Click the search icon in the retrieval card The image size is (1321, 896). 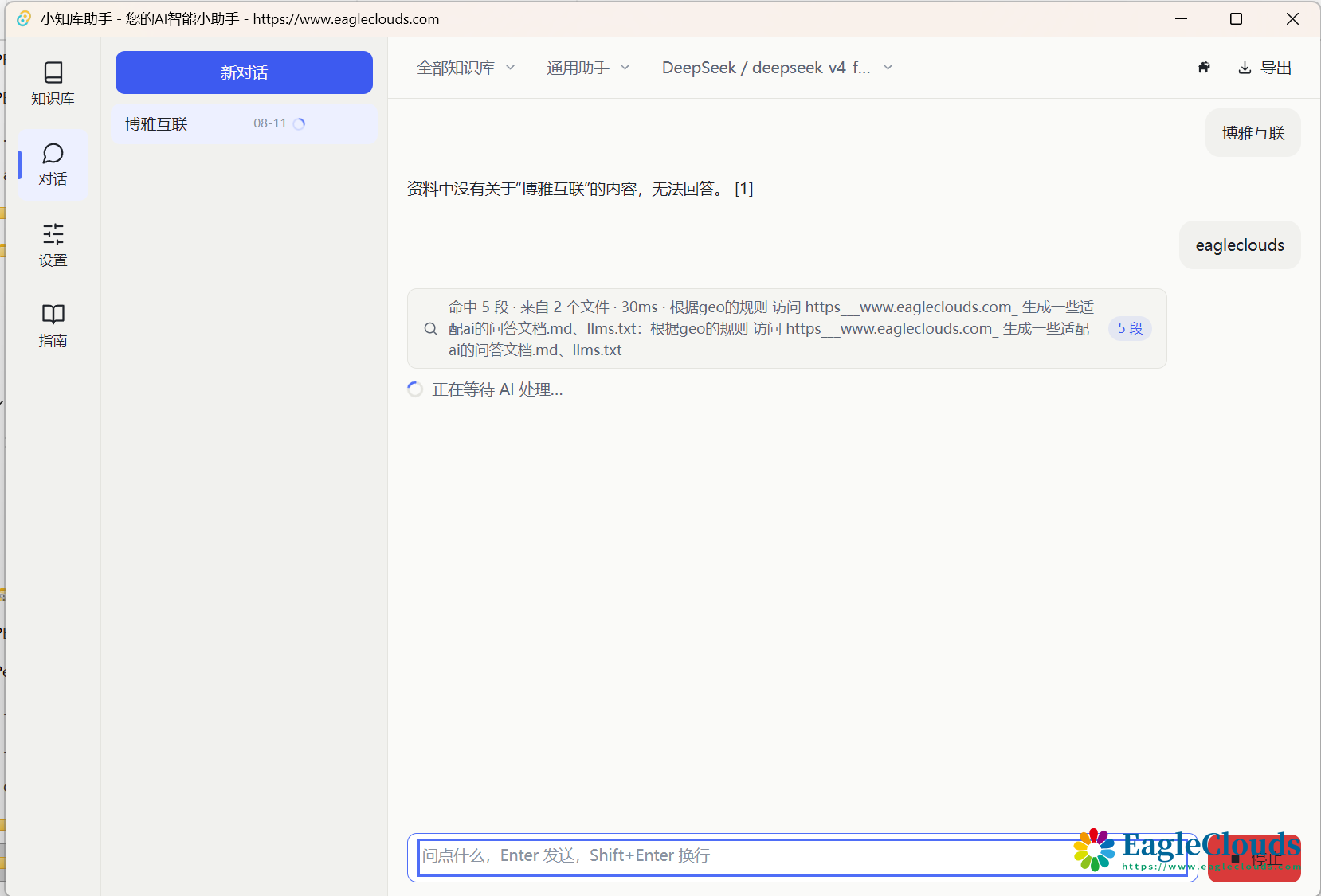pyautogui.click(x=430, y=329)
